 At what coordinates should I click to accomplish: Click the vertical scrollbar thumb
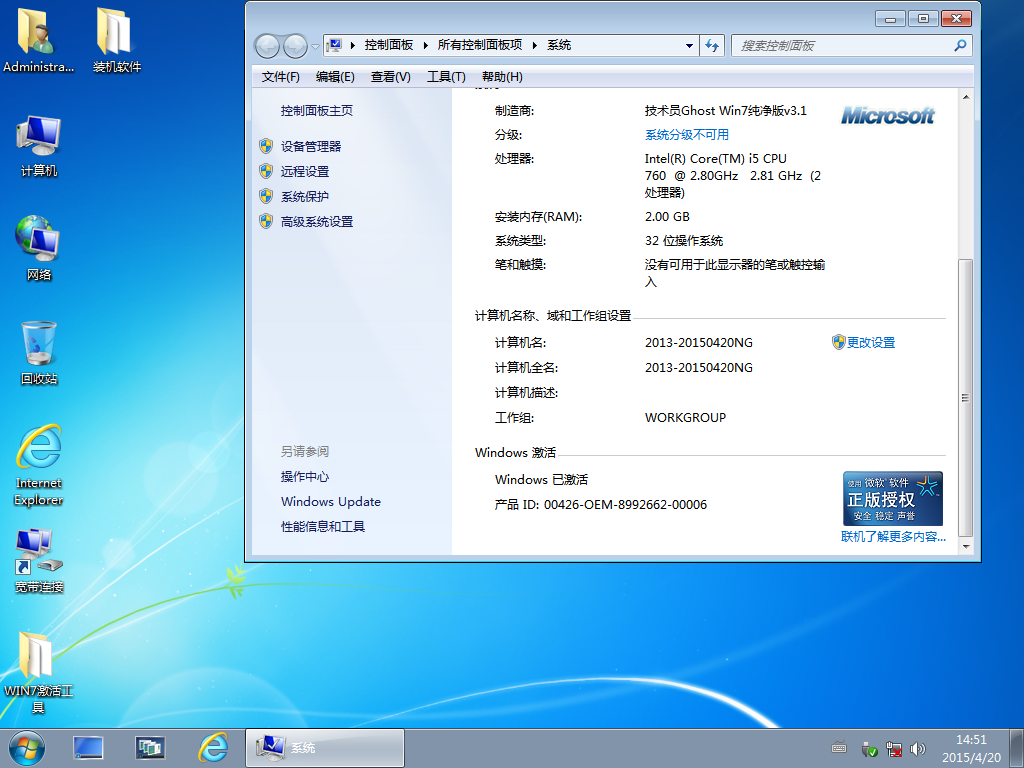point(965,398)
